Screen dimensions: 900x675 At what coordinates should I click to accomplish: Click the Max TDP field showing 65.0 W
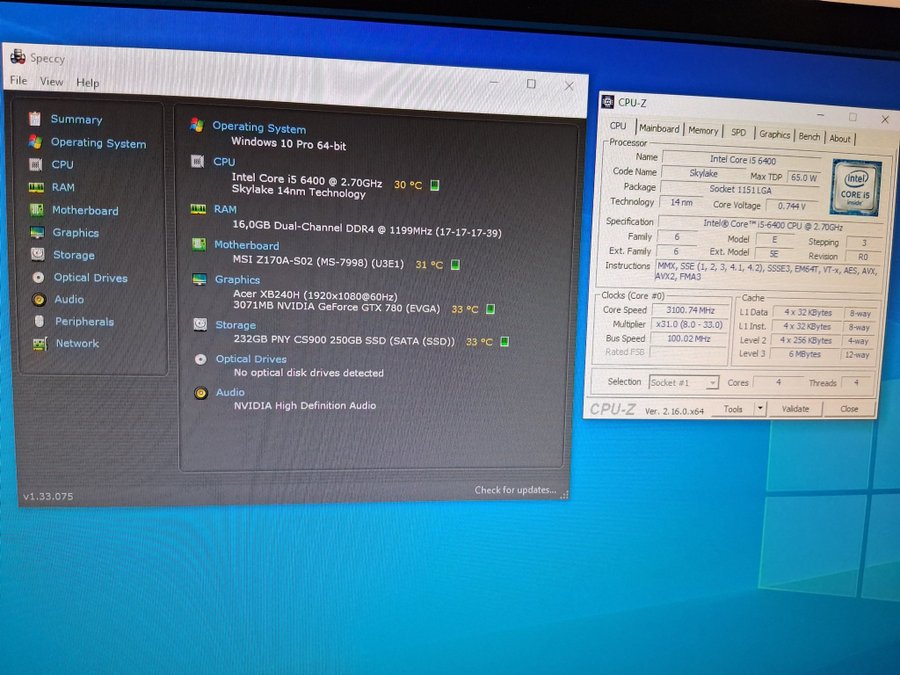[804, 177]
